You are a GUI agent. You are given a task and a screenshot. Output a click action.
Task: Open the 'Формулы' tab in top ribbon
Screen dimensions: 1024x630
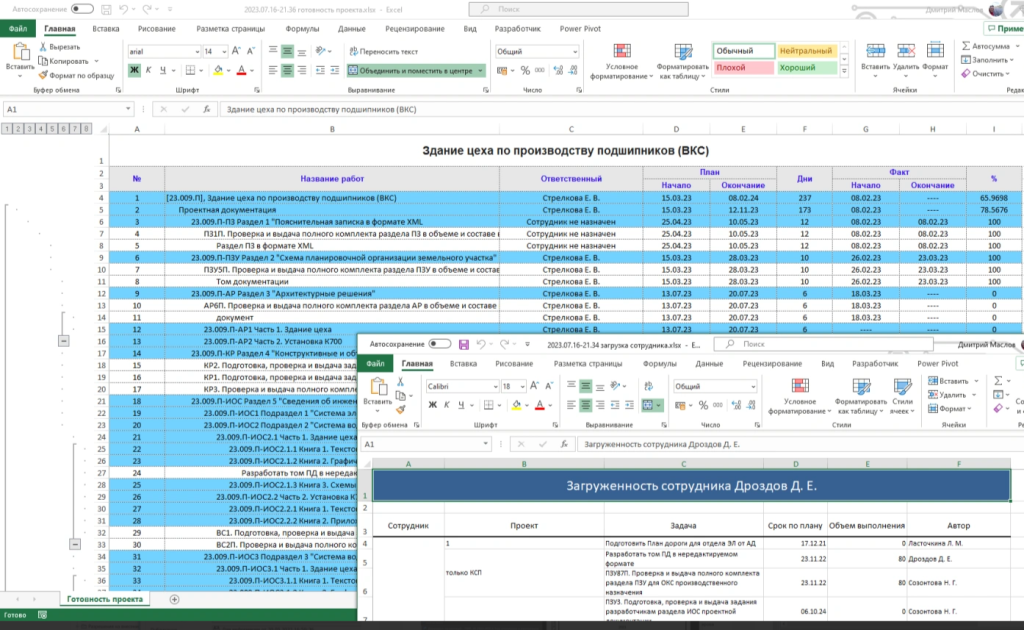click(302, 29)
